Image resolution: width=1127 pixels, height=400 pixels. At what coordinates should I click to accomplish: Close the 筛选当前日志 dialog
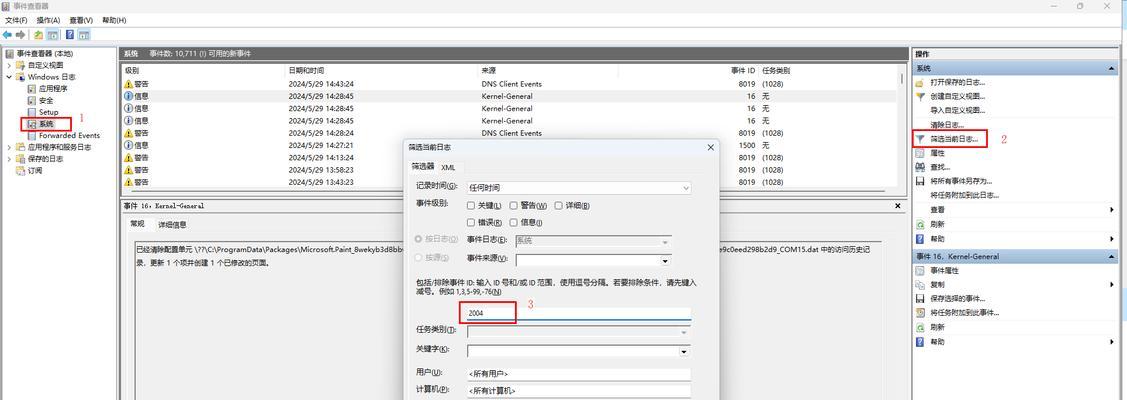click(x=710, y=147)
